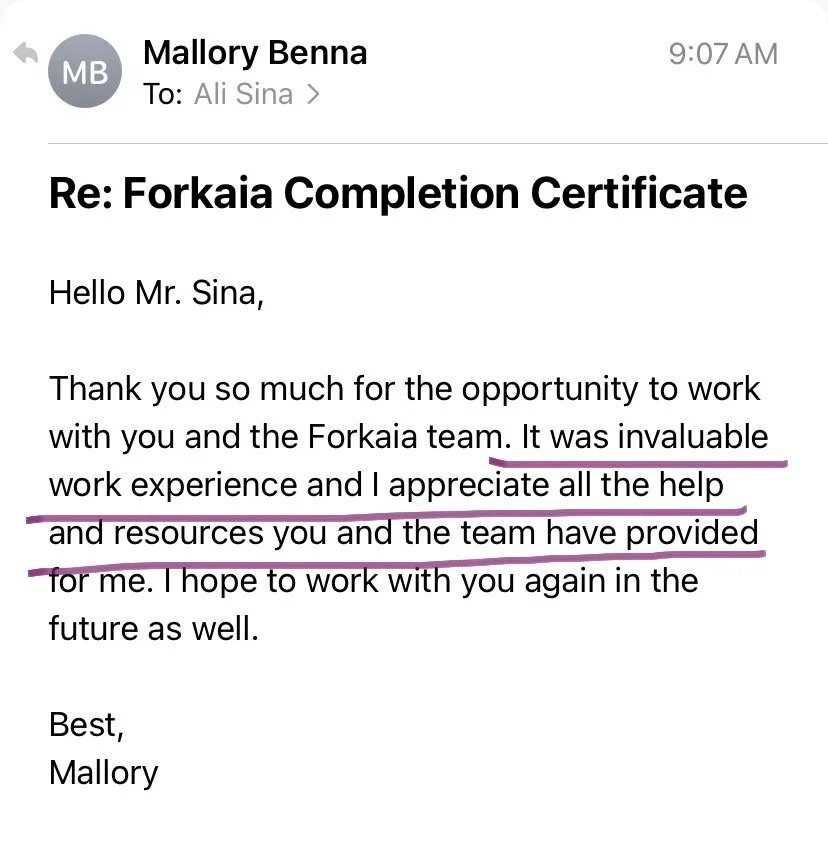
Task: Select recipient Ali Sina
Action: [244, 94]
